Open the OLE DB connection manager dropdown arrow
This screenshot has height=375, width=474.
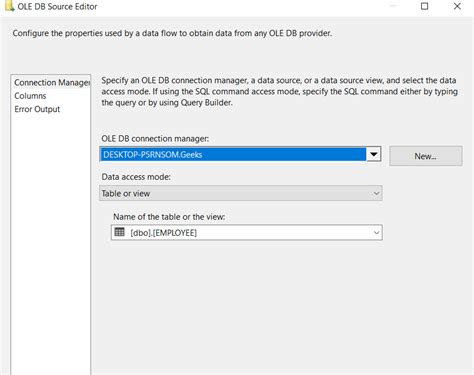pyautogui.click(x=374, y=154)
